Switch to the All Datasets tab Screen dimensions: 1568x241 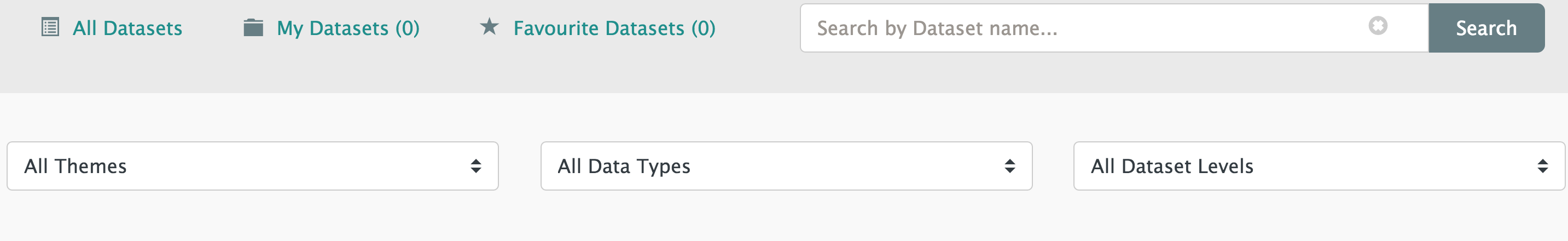point(127,28)
